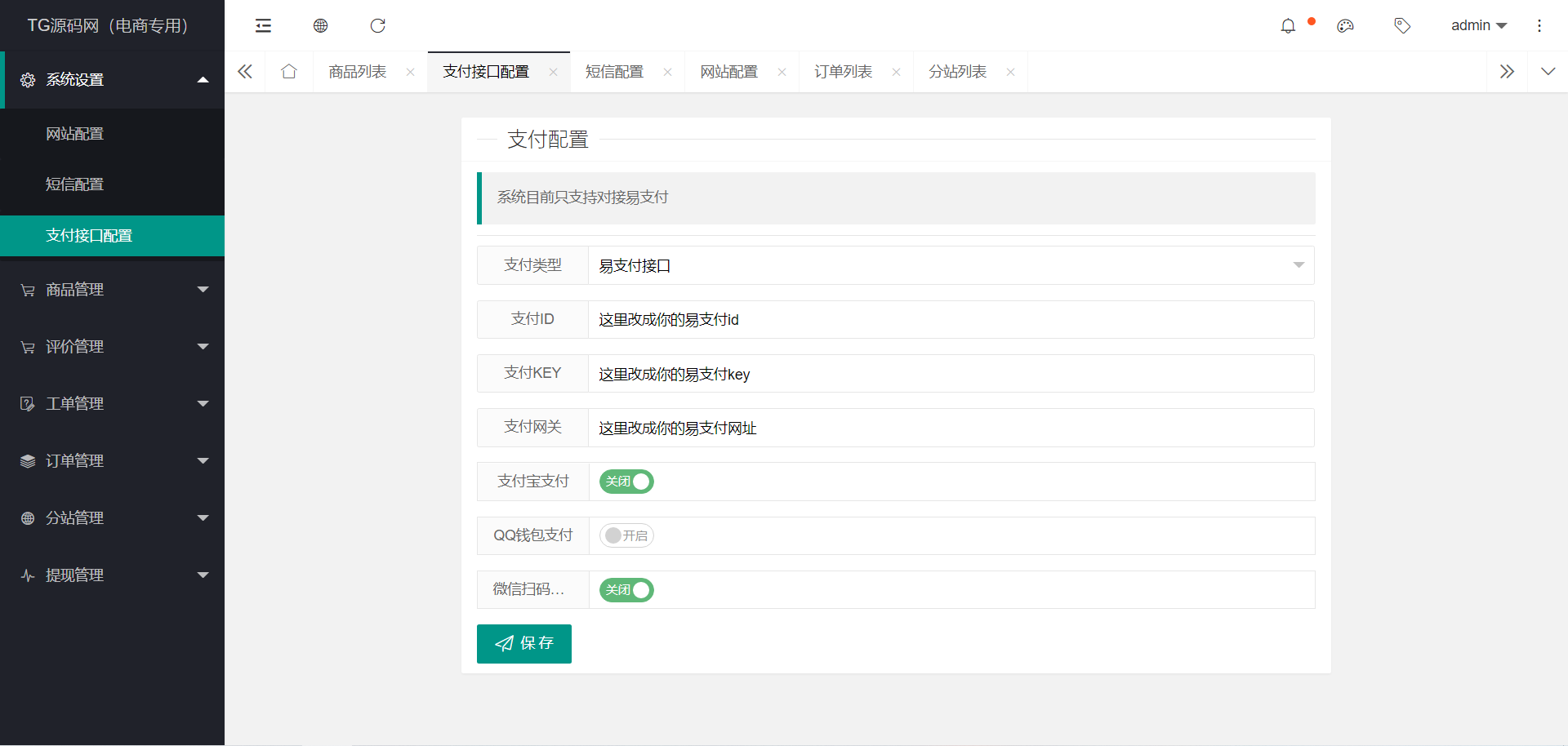Click the globe website icon in header

(x=320, y=26)
